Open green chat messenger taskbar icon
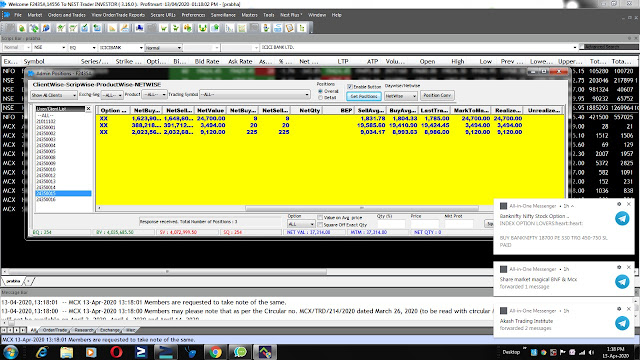 pos(240,352)
